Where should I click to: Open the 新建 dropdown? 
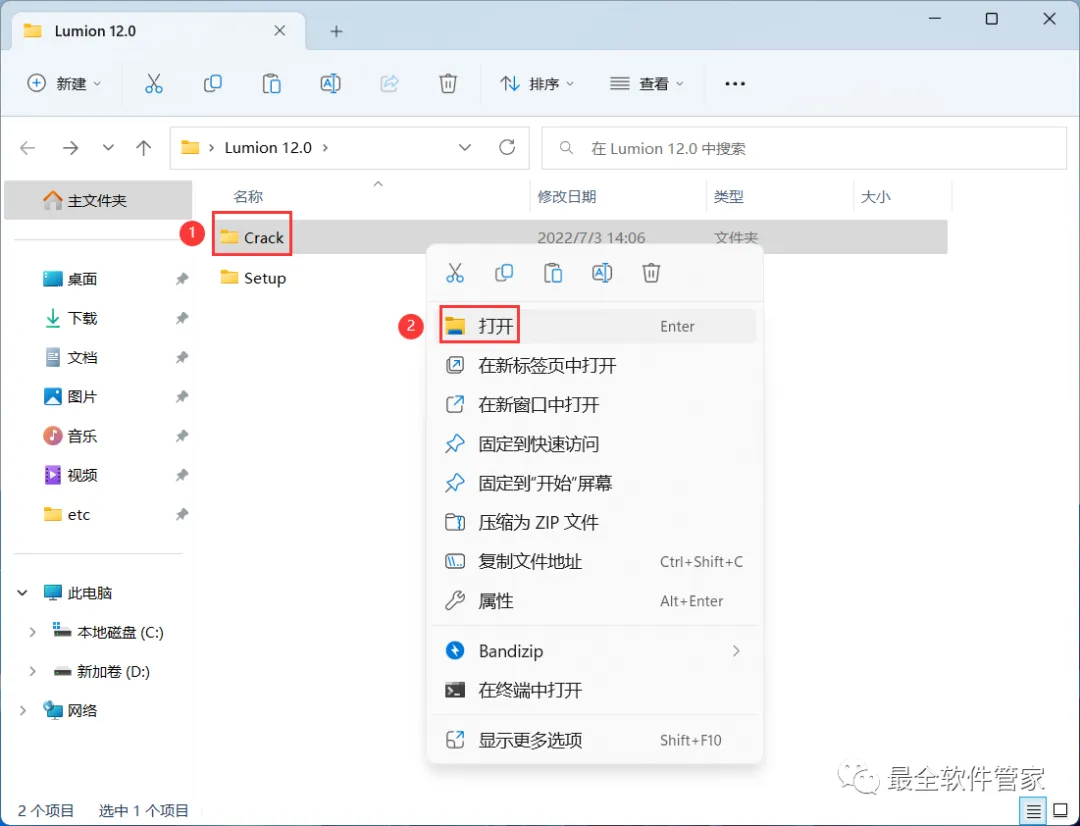pos(63,84)
